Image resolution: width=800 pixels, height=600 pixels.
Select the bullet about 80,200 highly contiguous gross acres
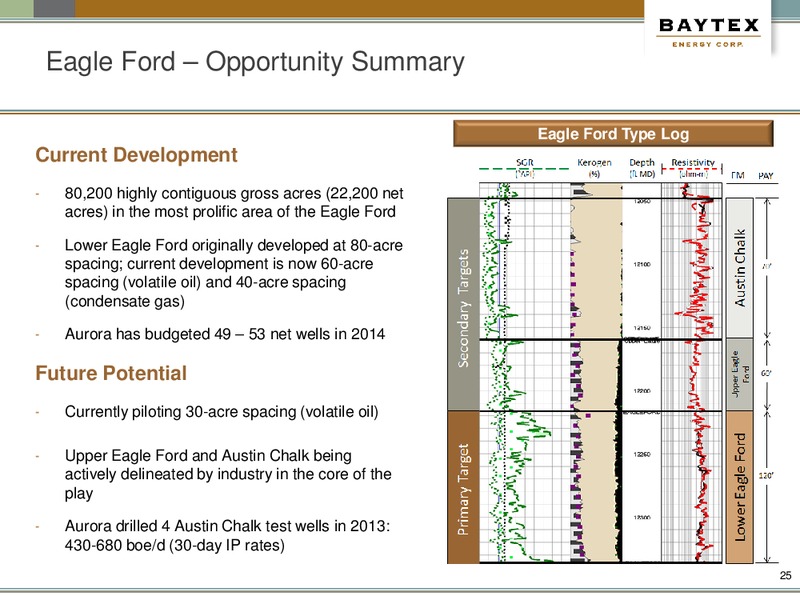click(234, 203)
